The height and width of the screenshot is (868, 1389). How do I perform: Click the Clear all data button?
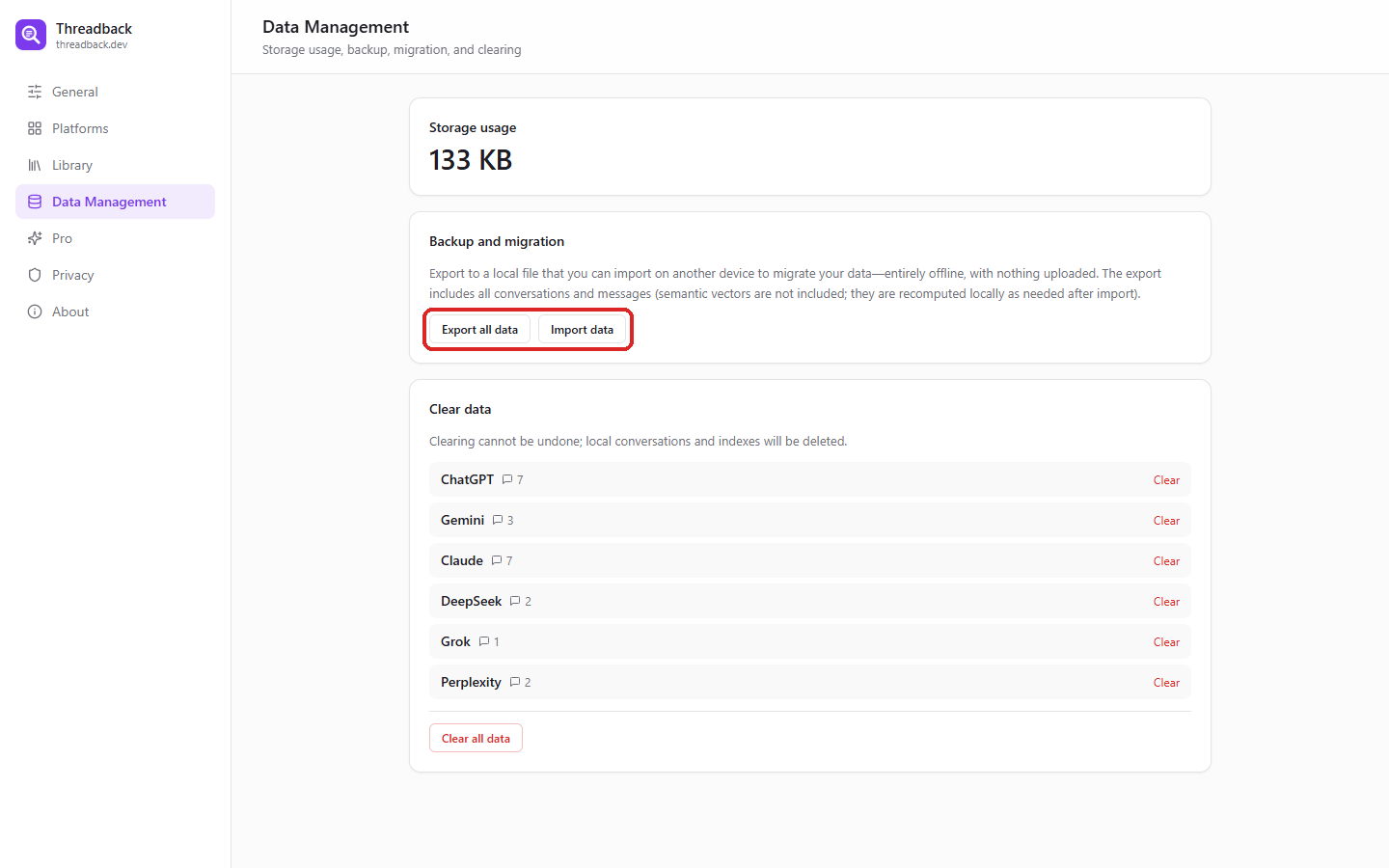pos(476,738)
